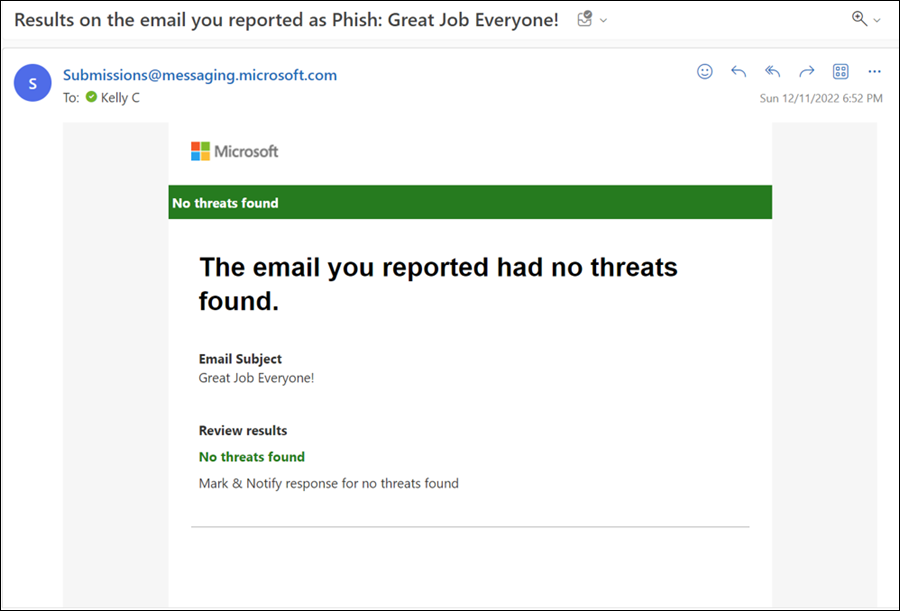Reply all to the message
The width and height of the screenshot is (900, 611).
772,72
